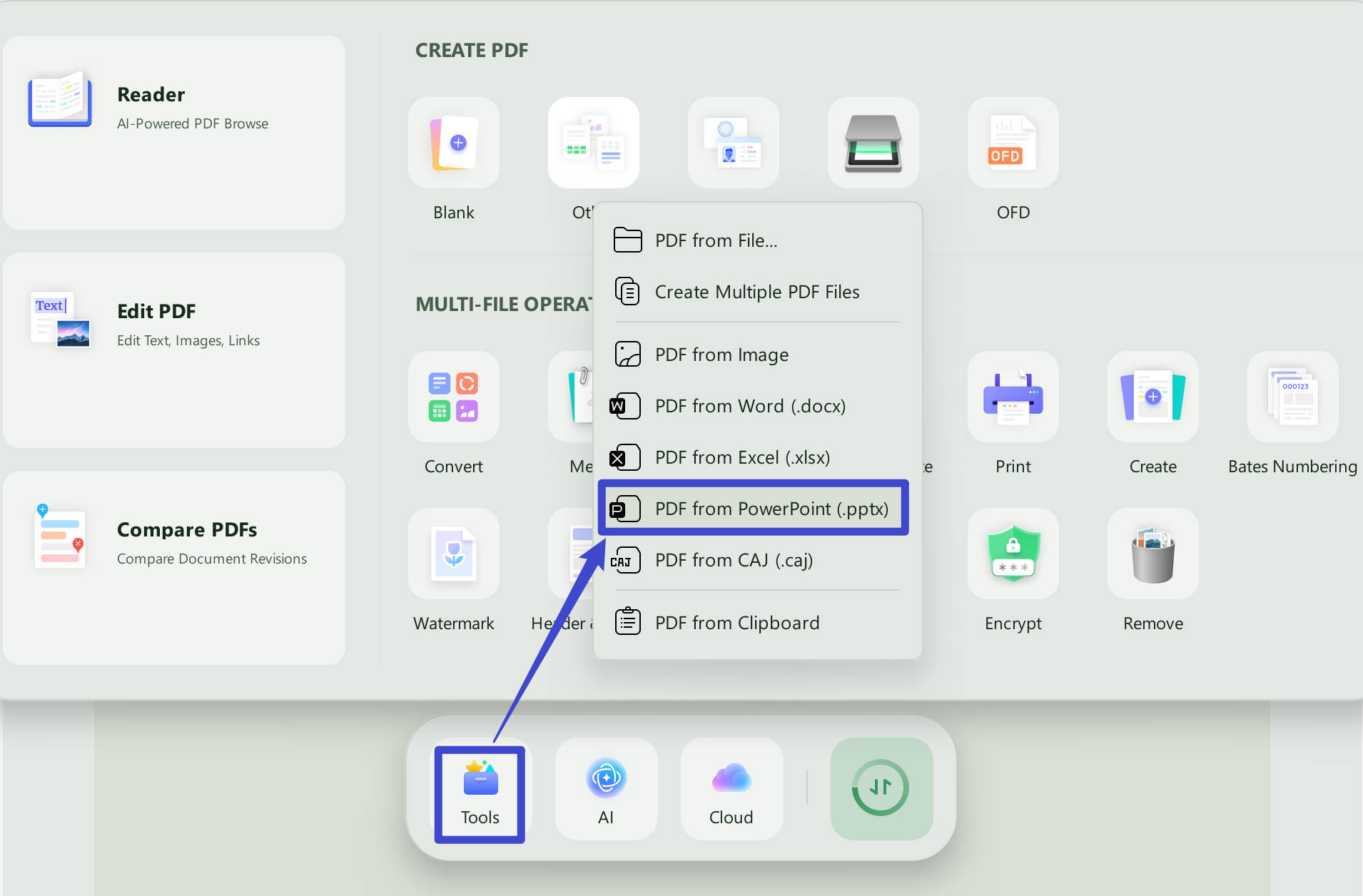The width and height of the screenshot is (1363, 896).
Task: Click the ID card template create icon
Action: 734,143
